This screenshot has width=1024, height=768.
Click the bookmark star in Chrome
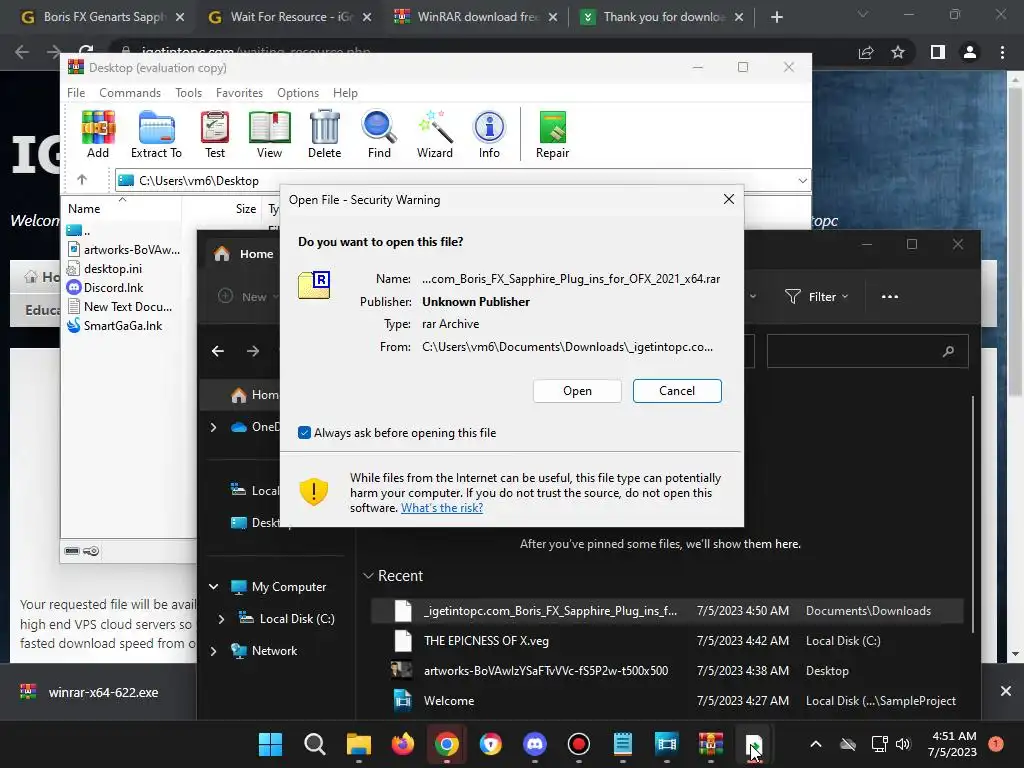pyautogui.click(x=898, y=52)
